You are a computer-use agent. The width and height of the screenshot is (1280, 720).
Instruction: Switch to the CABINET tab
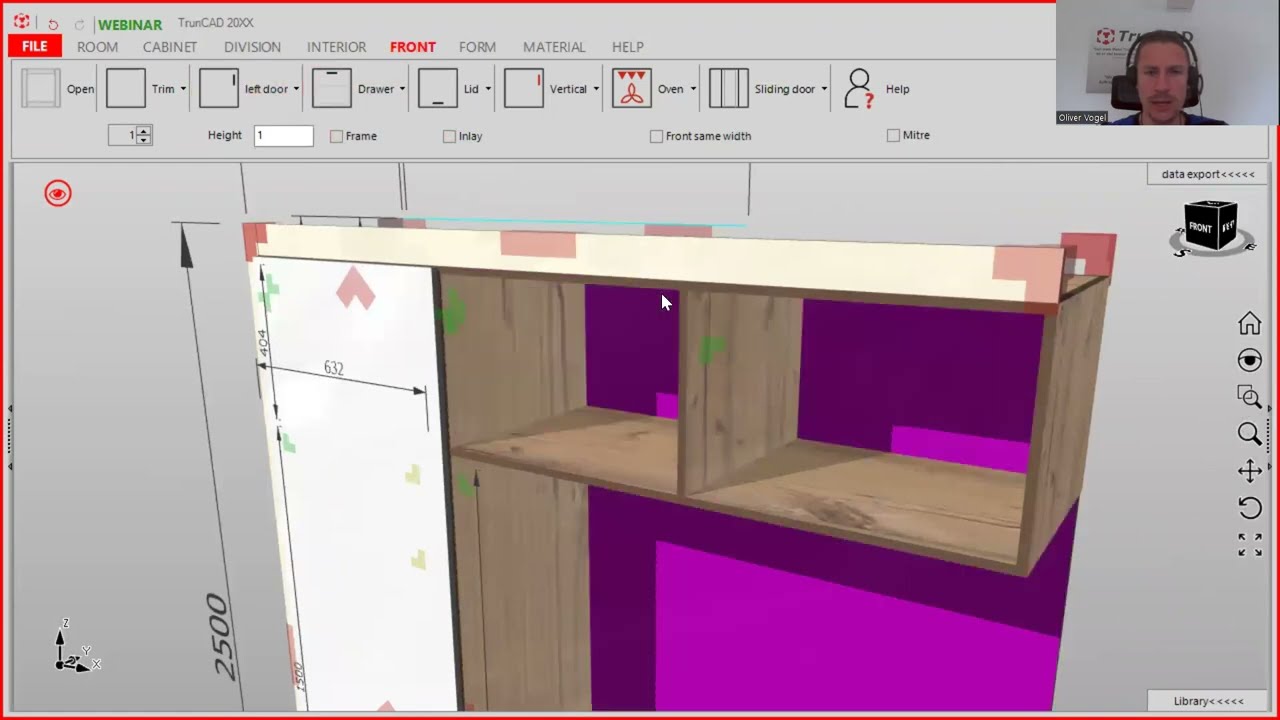click(170, 47)
